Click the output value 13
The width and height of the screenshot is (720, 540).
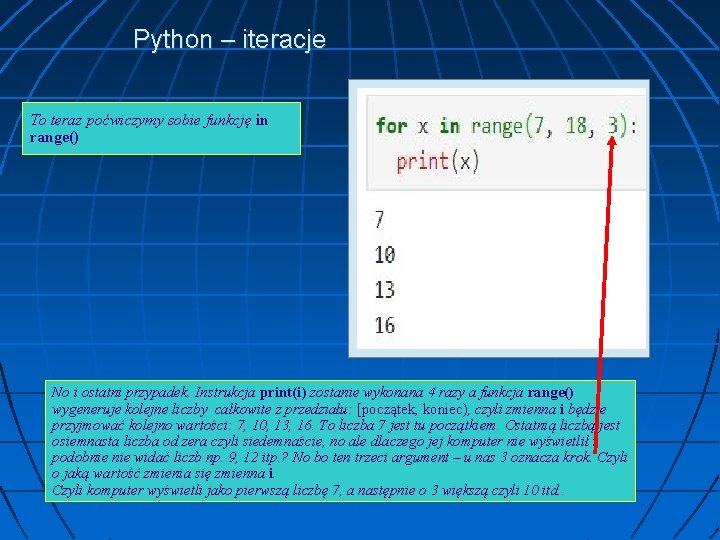click(385, 290)
